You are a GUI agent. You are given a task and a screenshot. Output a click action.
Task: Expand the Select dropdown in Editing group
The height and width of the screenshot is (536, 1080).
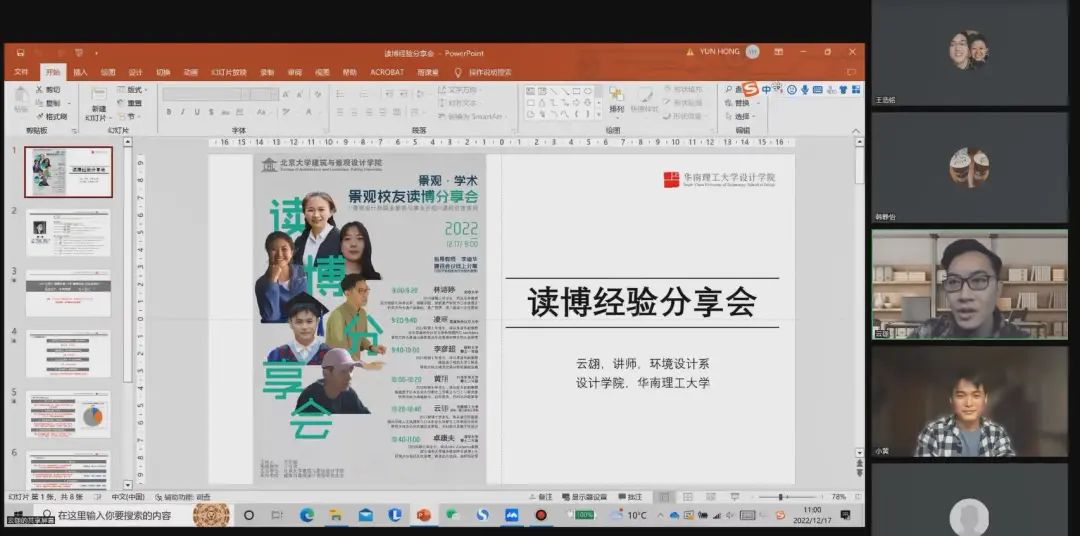click(x=742, y=116)
